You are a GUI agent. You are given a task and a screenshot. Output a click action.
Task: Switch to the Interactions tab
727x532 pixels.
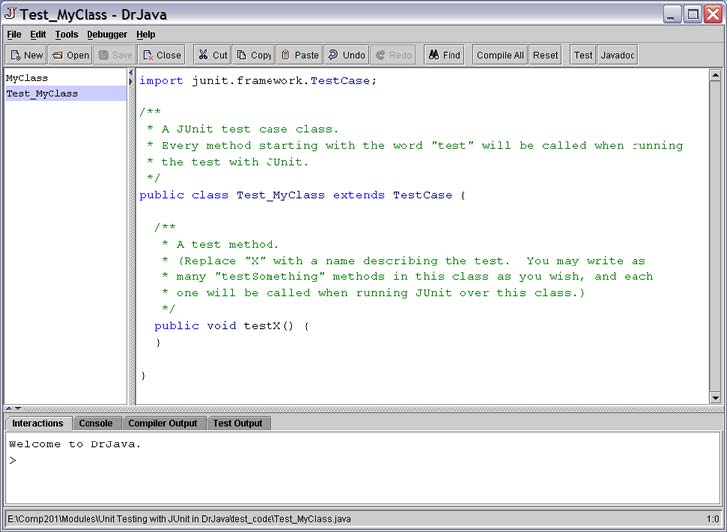[x=38, y=423]
